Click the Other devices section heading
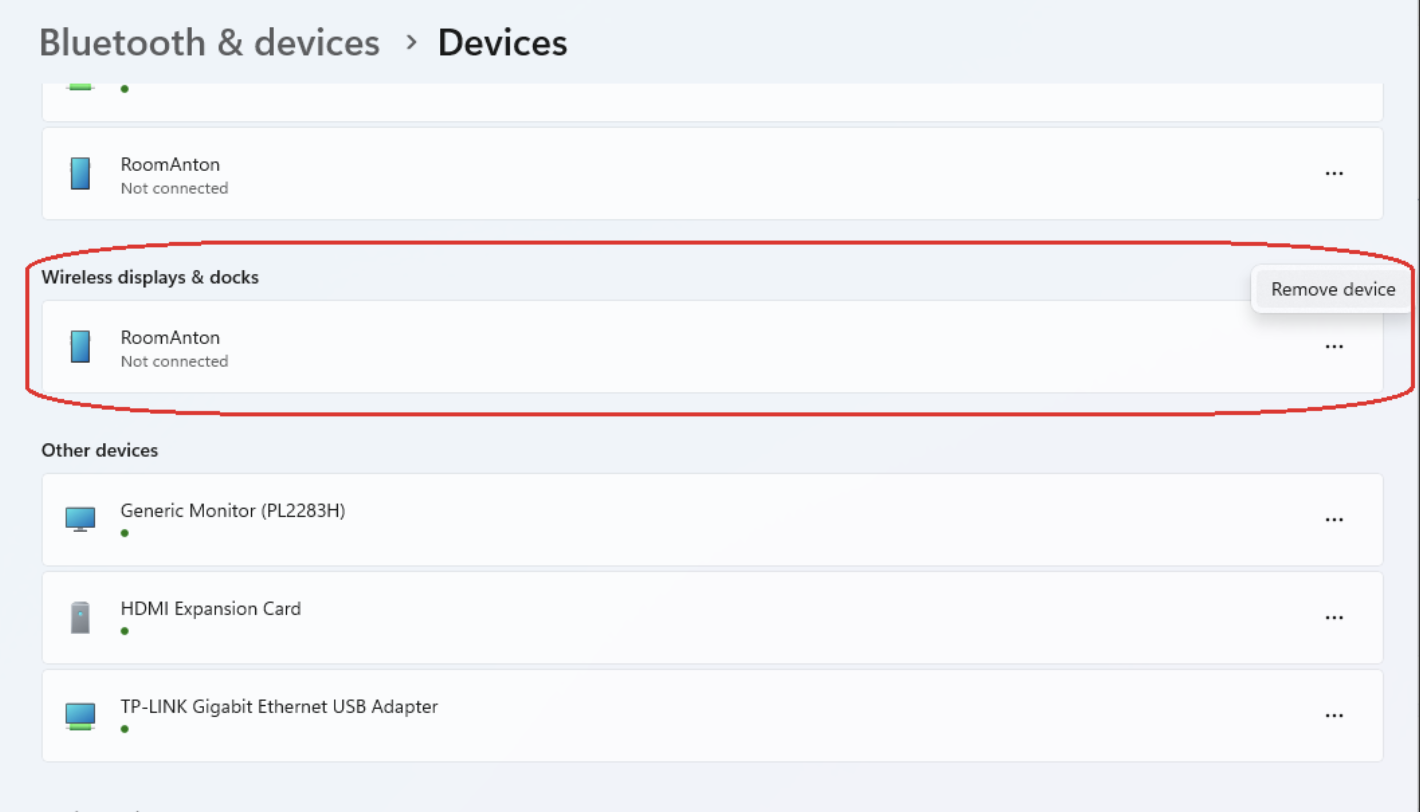The height and width of the screenshot is (812, 1420). (x=99, y=450)
